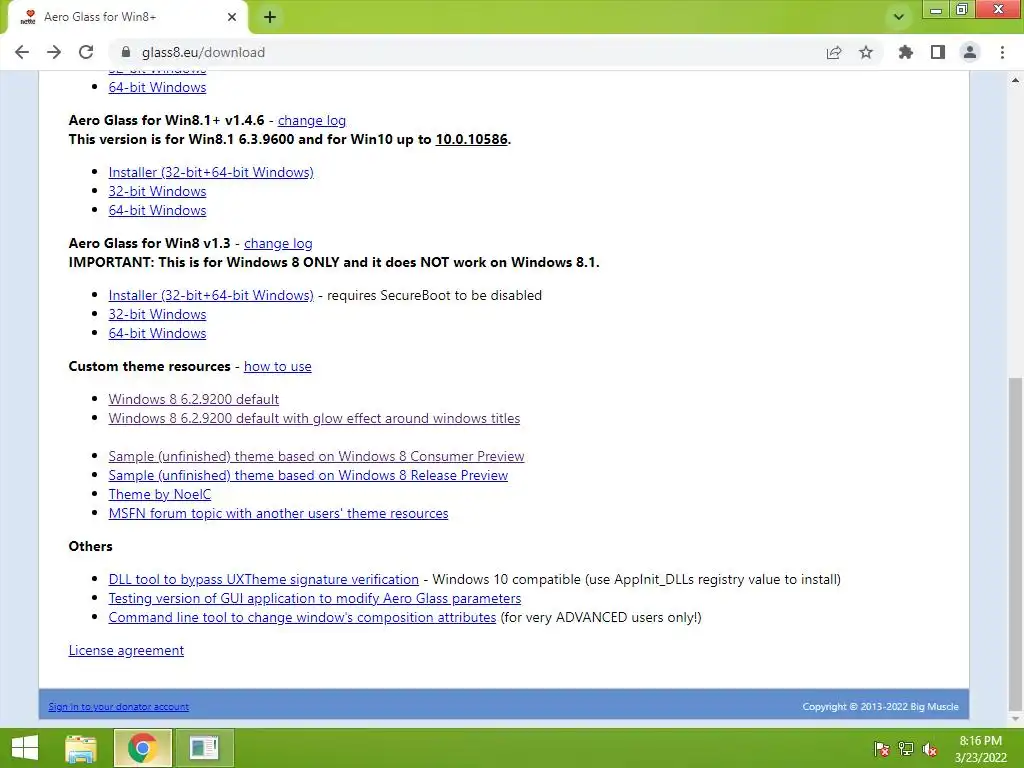Close the Aero Glass for Win8+ tab

[232, 17]
